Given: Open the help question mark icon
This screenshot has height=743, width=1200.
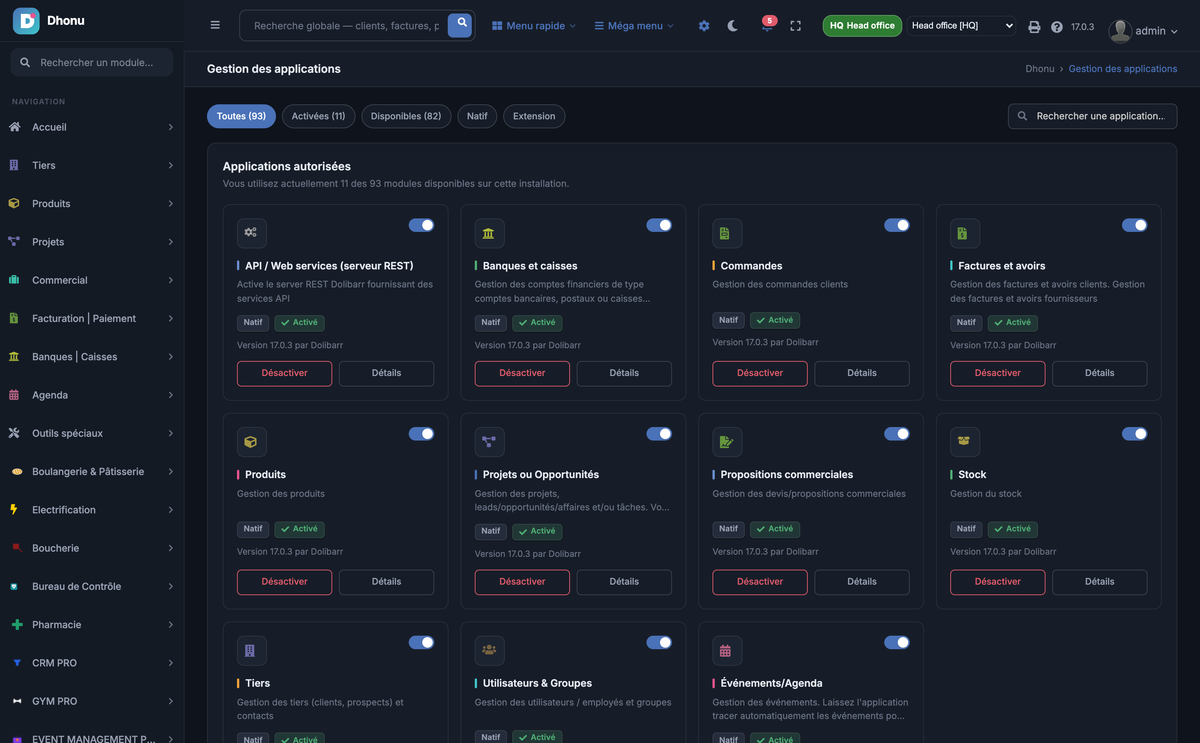Looking at the screenshot, I should [x=1057, y=27].
